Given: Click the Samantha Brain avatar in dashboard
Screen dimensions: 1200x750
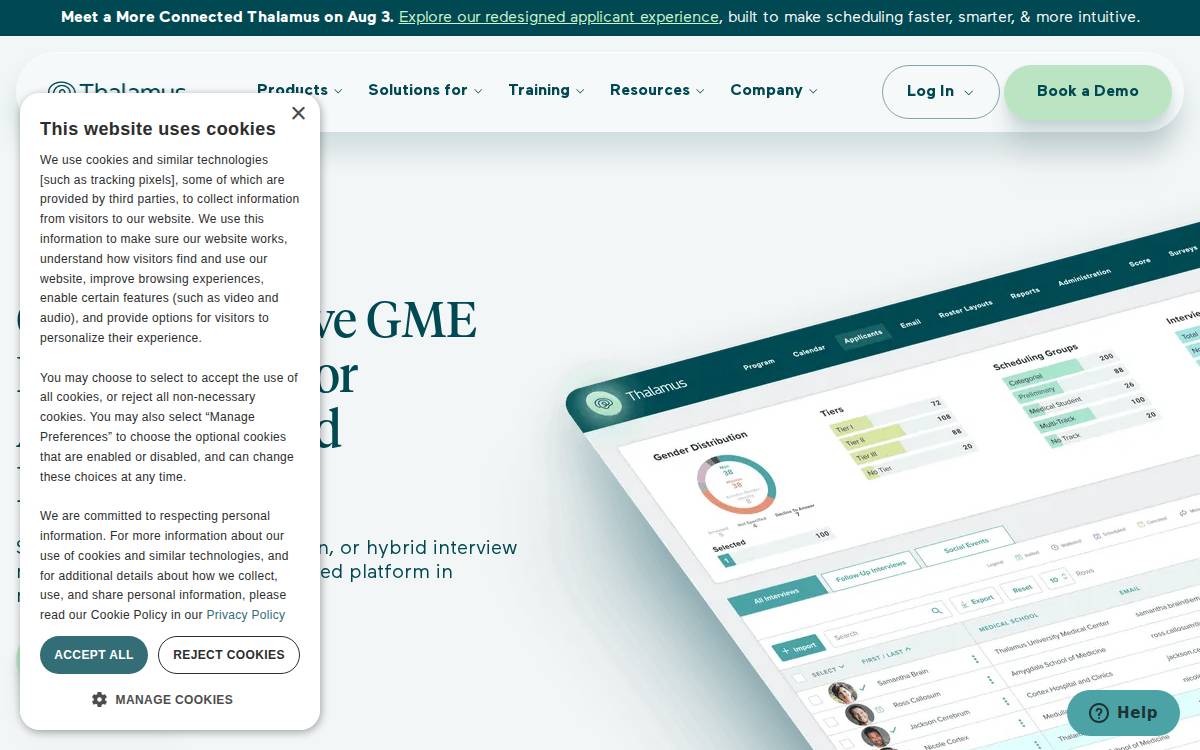Looking at the screenshot, I should [842, 692].
